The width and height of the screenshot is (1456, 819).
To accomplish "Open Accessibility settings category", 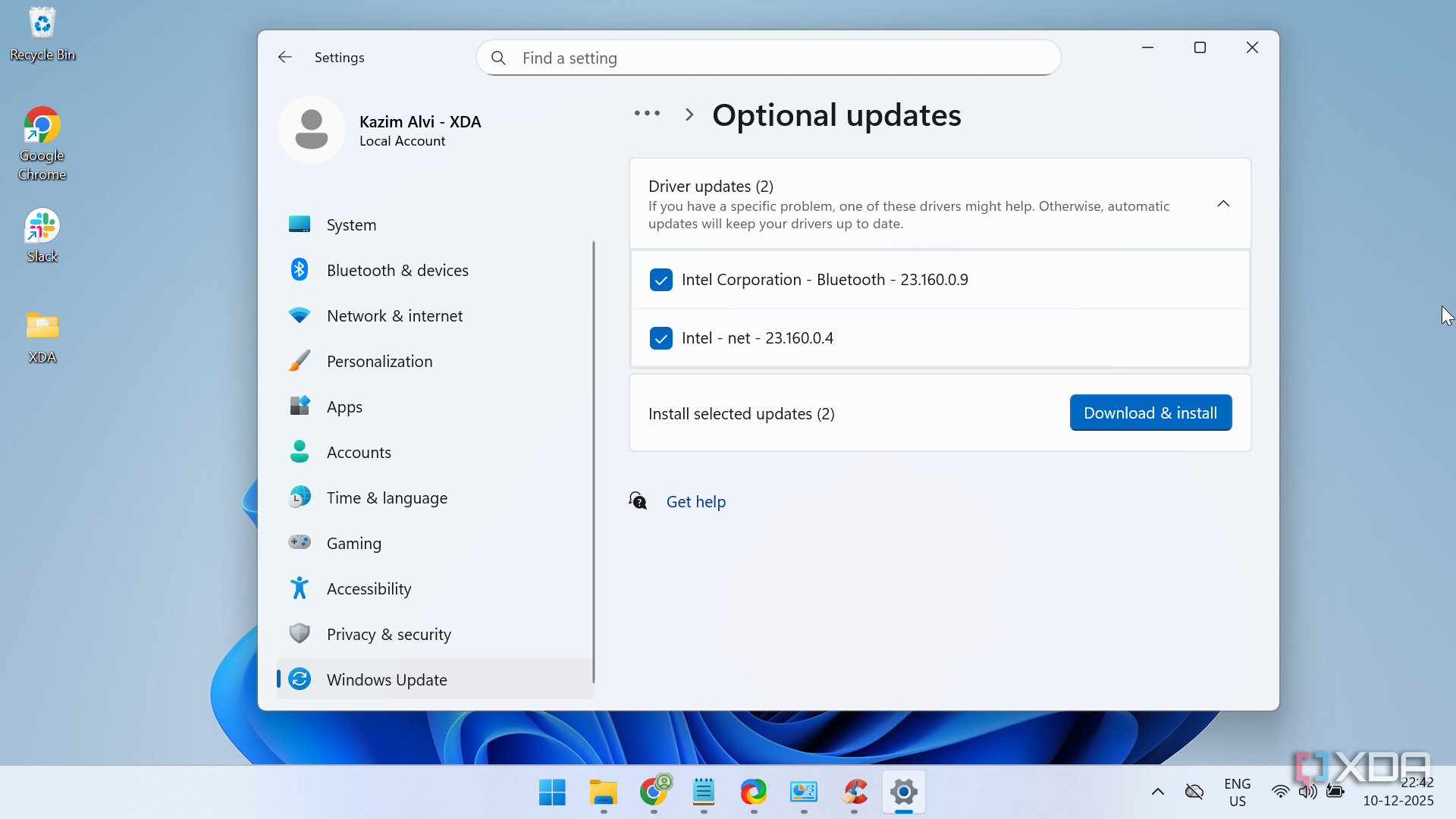I will (369, 589).
